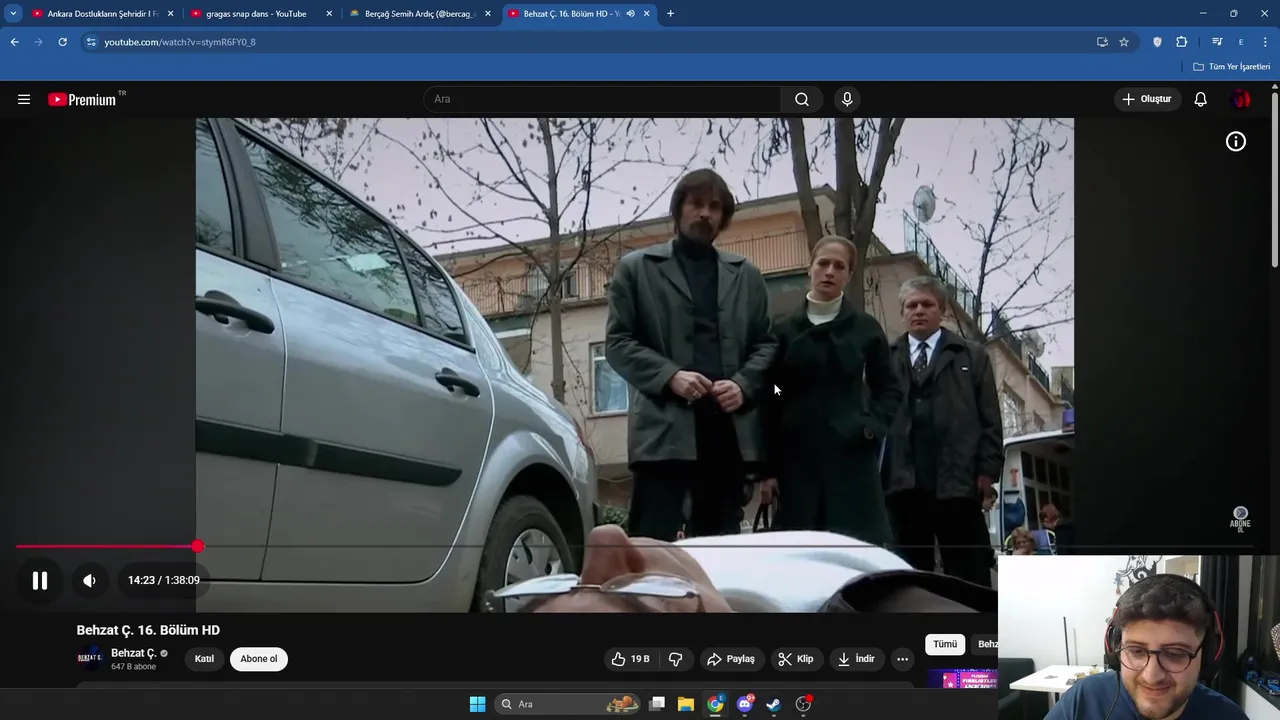This screenshot has width=1280, height=720.
Task: Like the video with thumbs up
Action: (630, 659)
